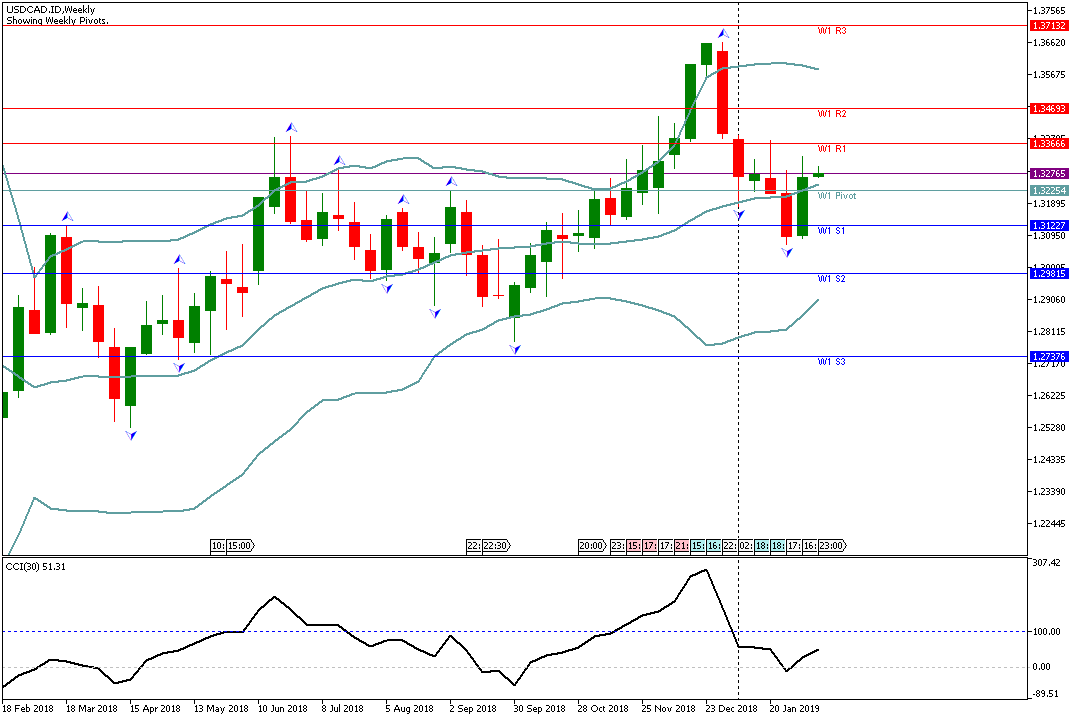This screenshot has height=720, width=1080.
Task: Click the blue 1.29815 price tag
Action: point(1049,274)
